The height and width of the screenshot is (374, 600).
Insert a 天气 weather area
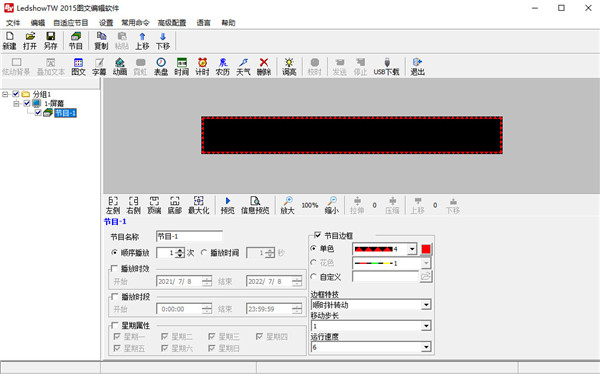(243, 66)
